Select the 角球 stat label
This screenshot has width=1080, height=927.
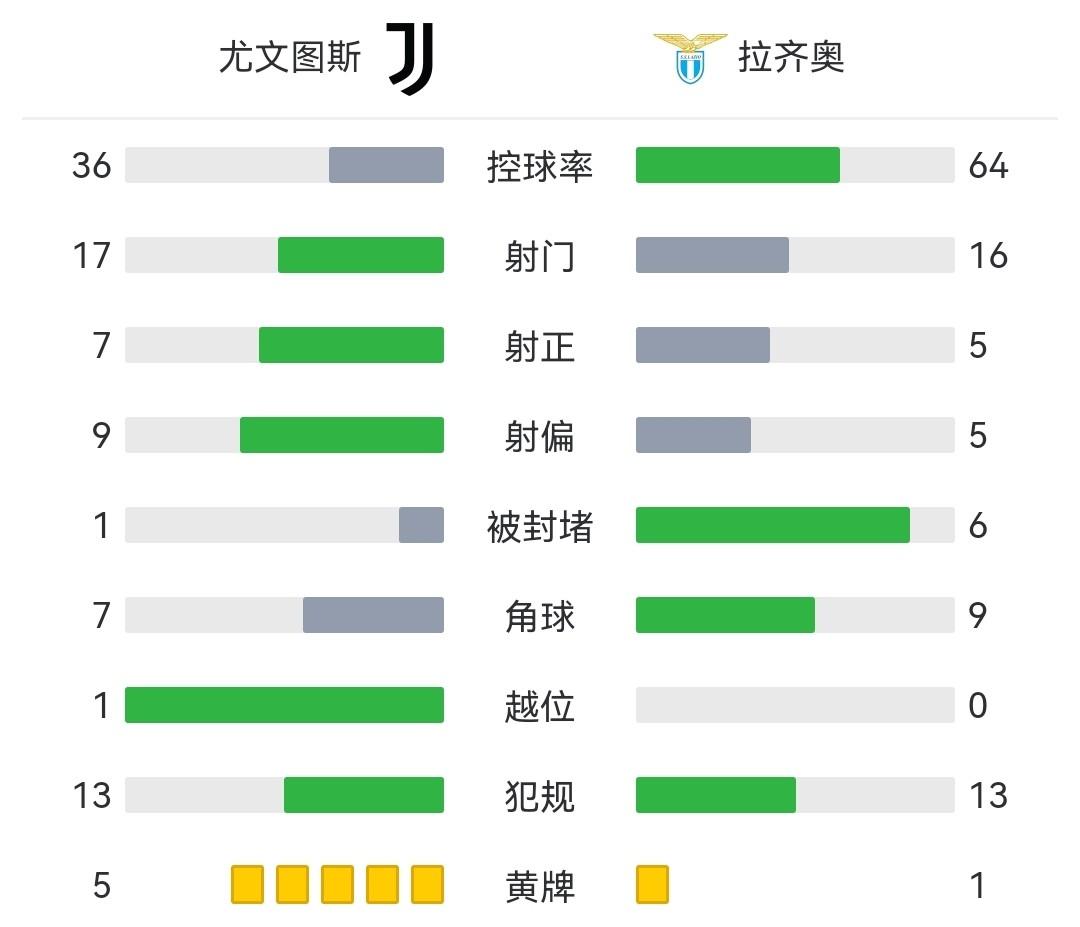point(540,616)
